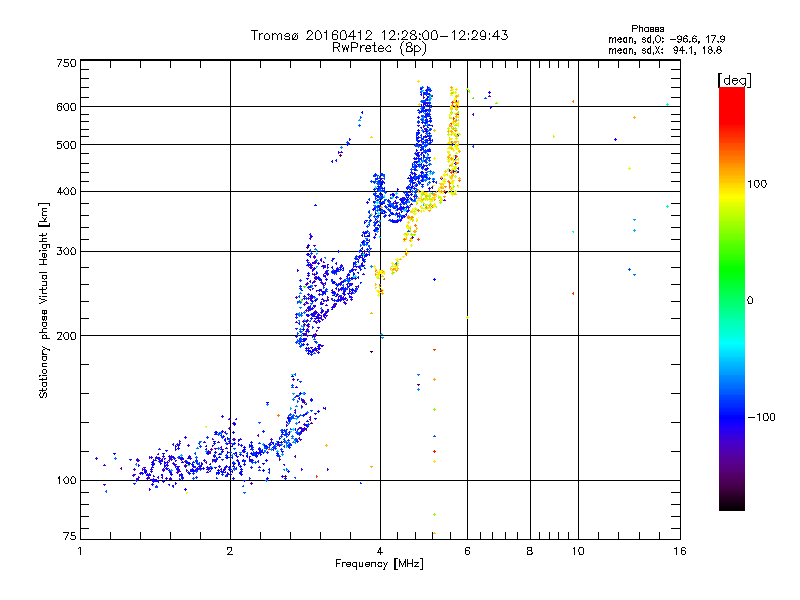Image resolution: width=800 pixels, height=600 pixels.
Task: Select the colorbar tick label "-100"
Action: pos(761,417)
